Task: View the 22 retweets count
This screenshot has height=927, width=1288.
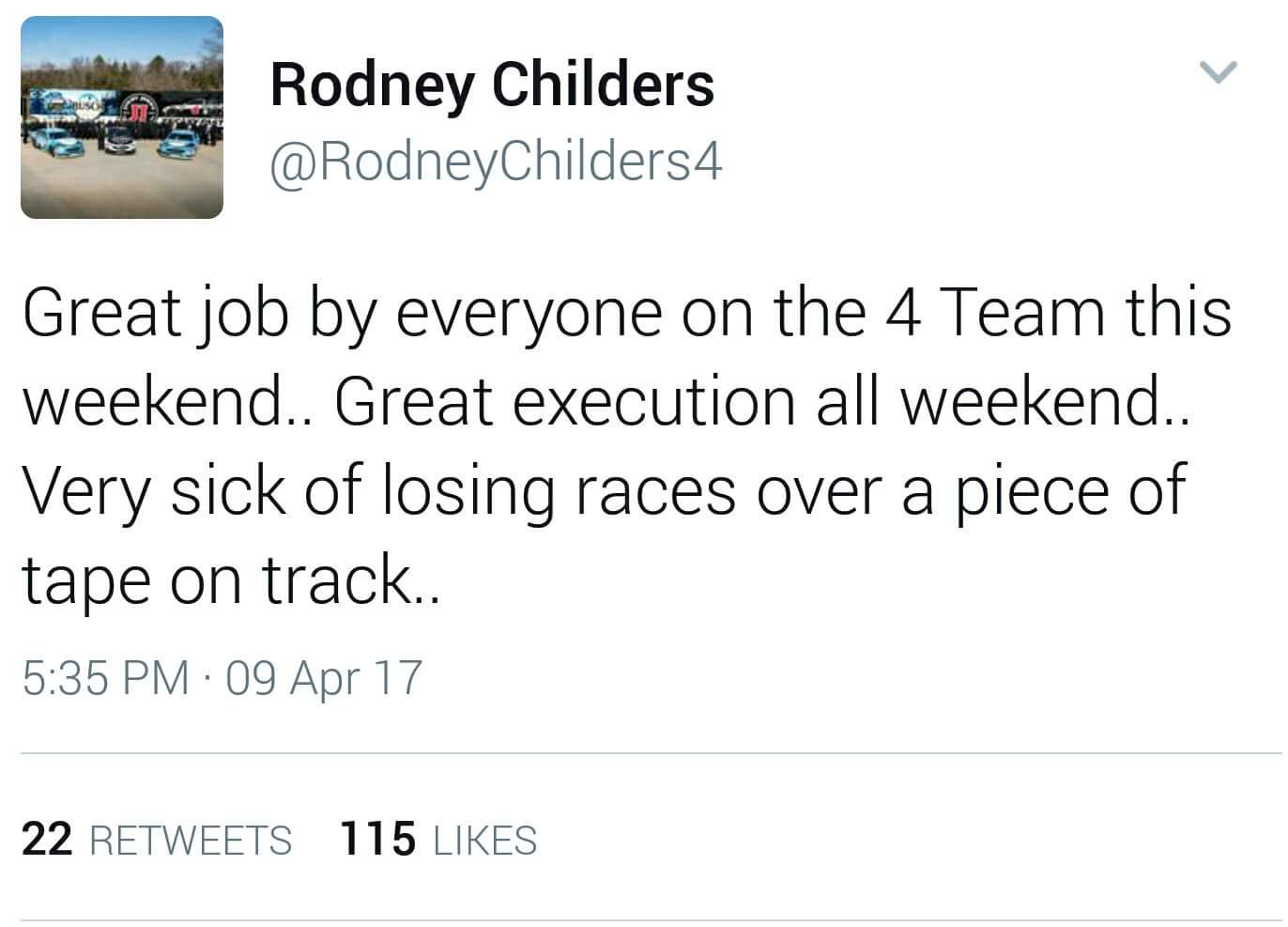Action: tap(47, 839)
